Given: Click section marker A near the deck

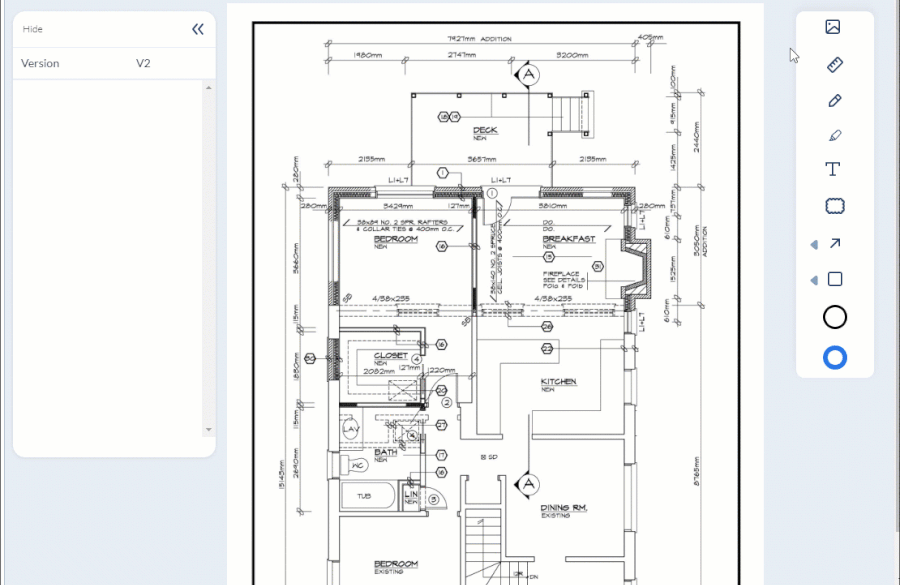Looking at the screenshot, I should [529, 75].
